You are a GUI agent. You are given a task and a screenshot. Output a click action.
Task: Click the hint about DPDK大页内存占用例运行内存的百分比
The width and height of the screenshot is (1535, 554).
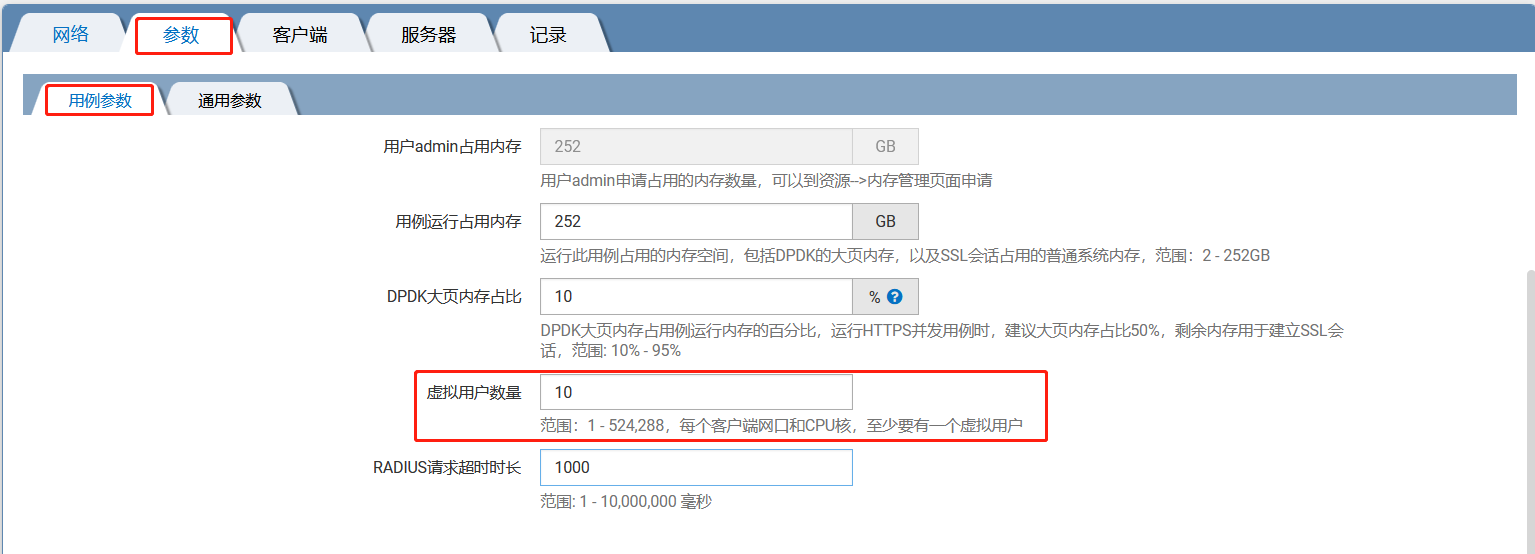[942, 340]
